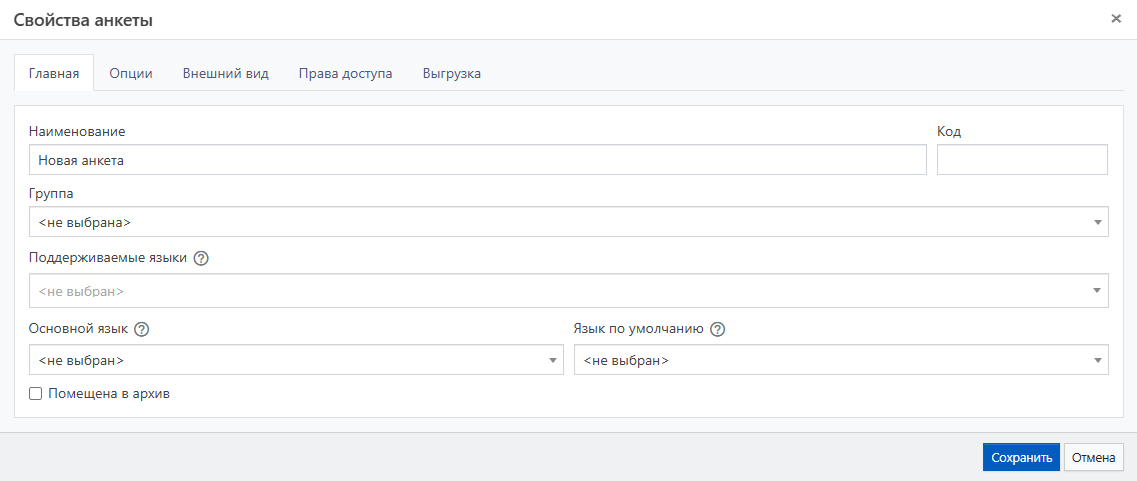Image resolution: width=1137 pixels, height=481 pixels.
Task: Close the Свойства анкеты dialog
Action: point(1116,19)
